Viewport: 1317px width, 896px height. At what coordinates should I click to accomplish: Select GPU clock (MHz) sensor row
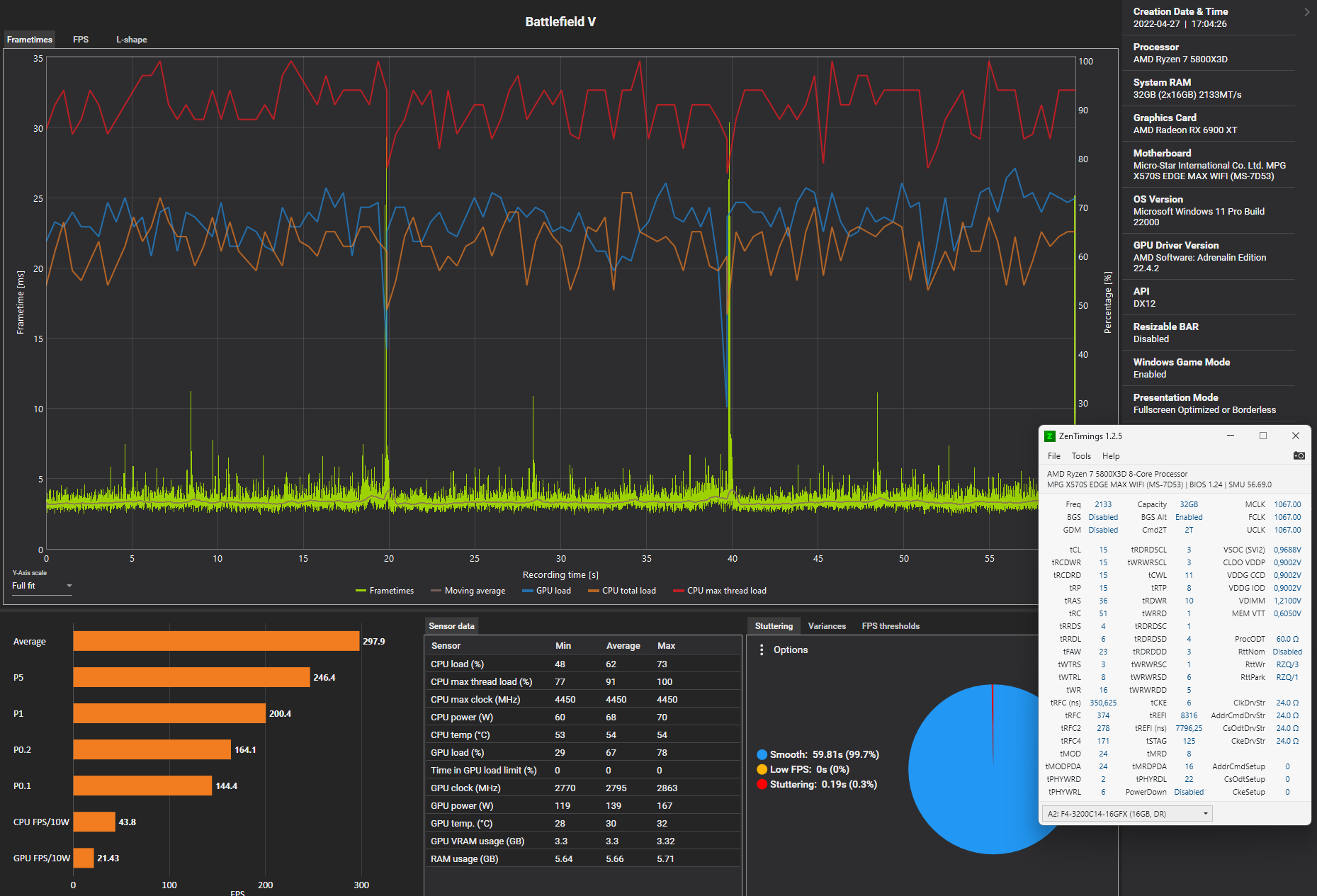582,788
